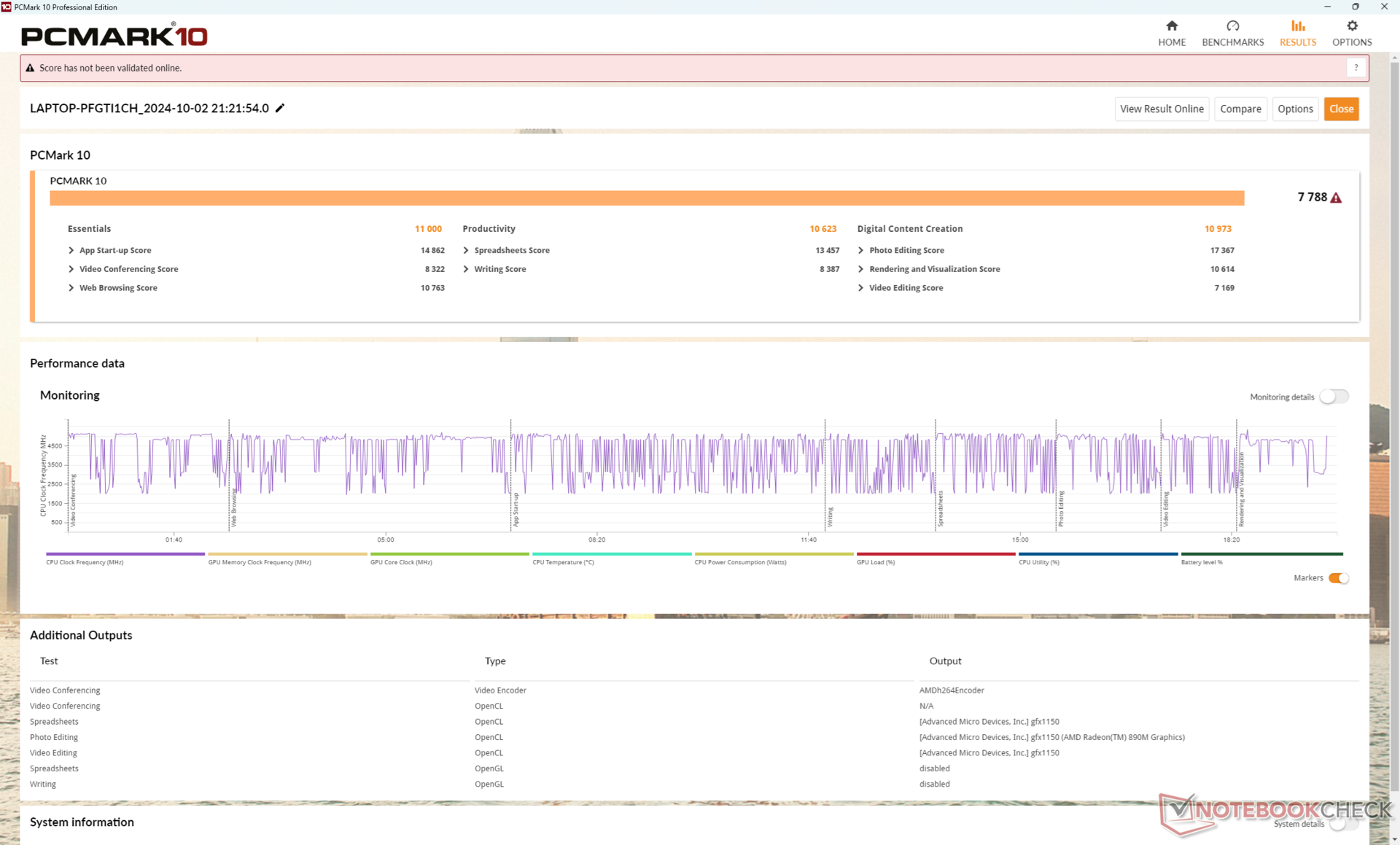Click the Photo Editing test row
Viewport: 1400px width, 845px height.
pos(54,737)
